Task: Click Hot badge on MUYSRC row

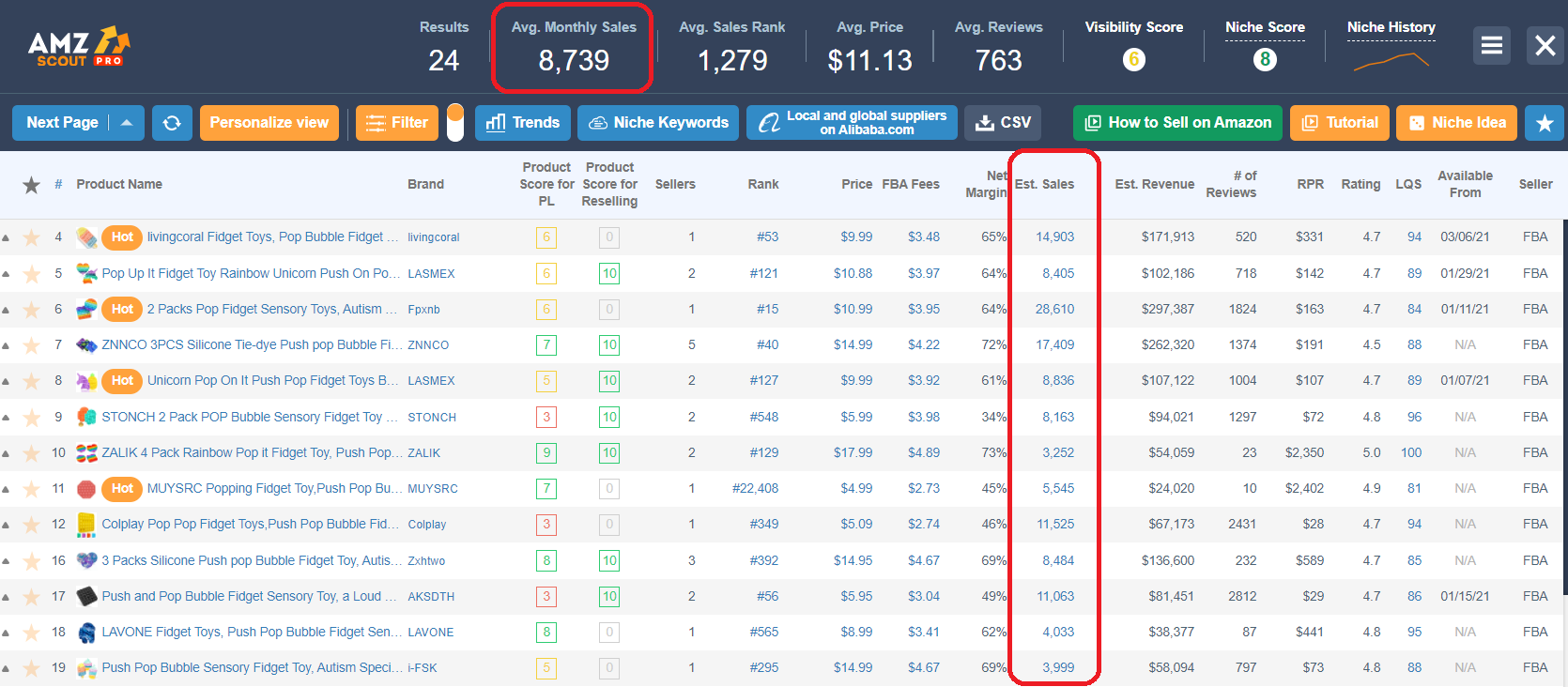Action: click(x=122, y=489)
